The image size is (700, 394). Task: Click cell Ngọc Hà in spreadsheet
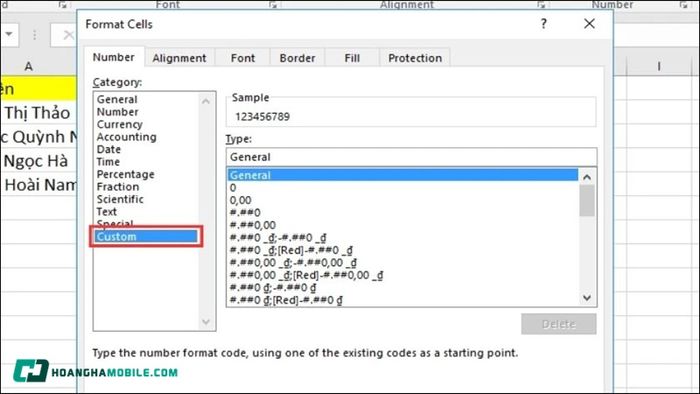tap(39, 161)
